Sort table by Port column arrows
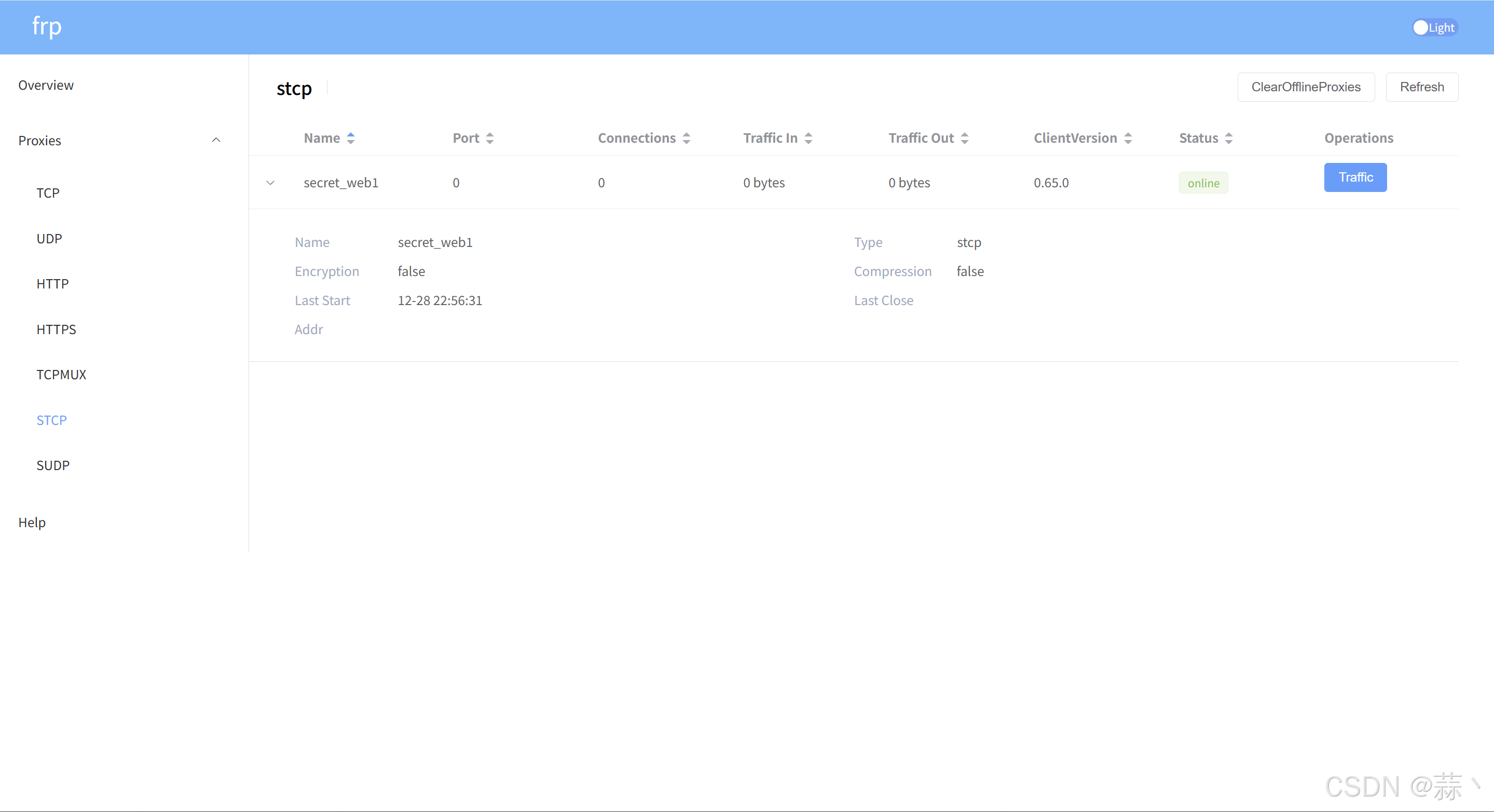Viewport: 1494px width, 812px height. pos(489,138)
